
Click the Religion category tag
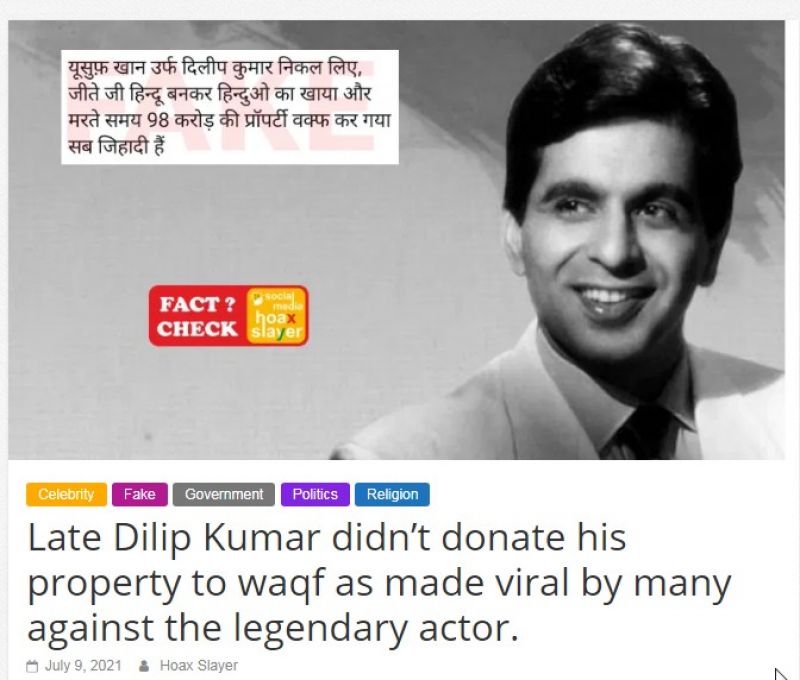tap(392, 494)
